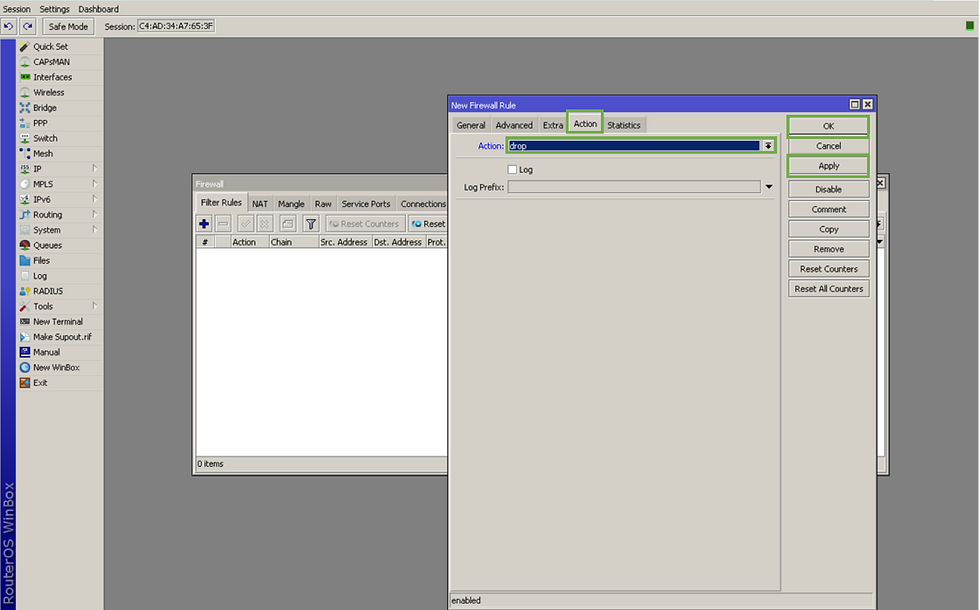This screenshot has height=610, width=980.
Task: Sort by Src. Address column header
Action: click(x=344, y=242)
